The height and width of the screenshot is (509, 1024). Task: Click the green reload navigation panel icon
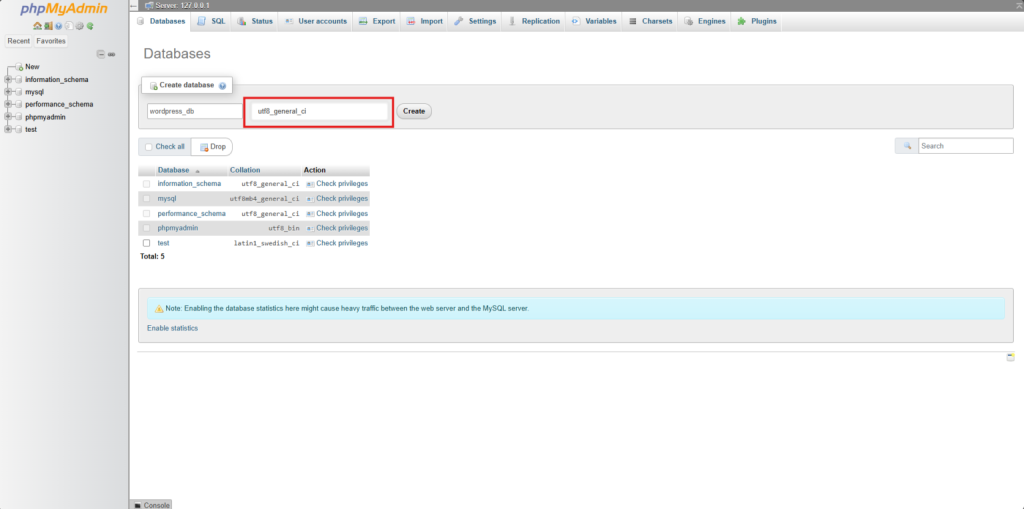pos(90,25)
